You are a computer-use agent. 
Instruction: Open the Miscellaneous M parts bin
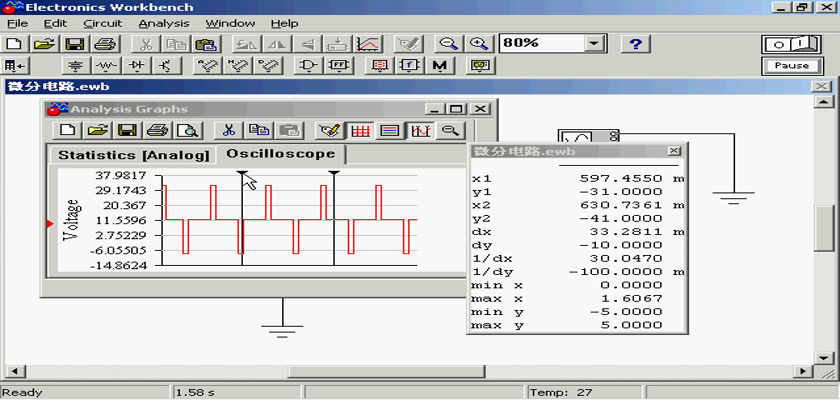coord(439,66)
